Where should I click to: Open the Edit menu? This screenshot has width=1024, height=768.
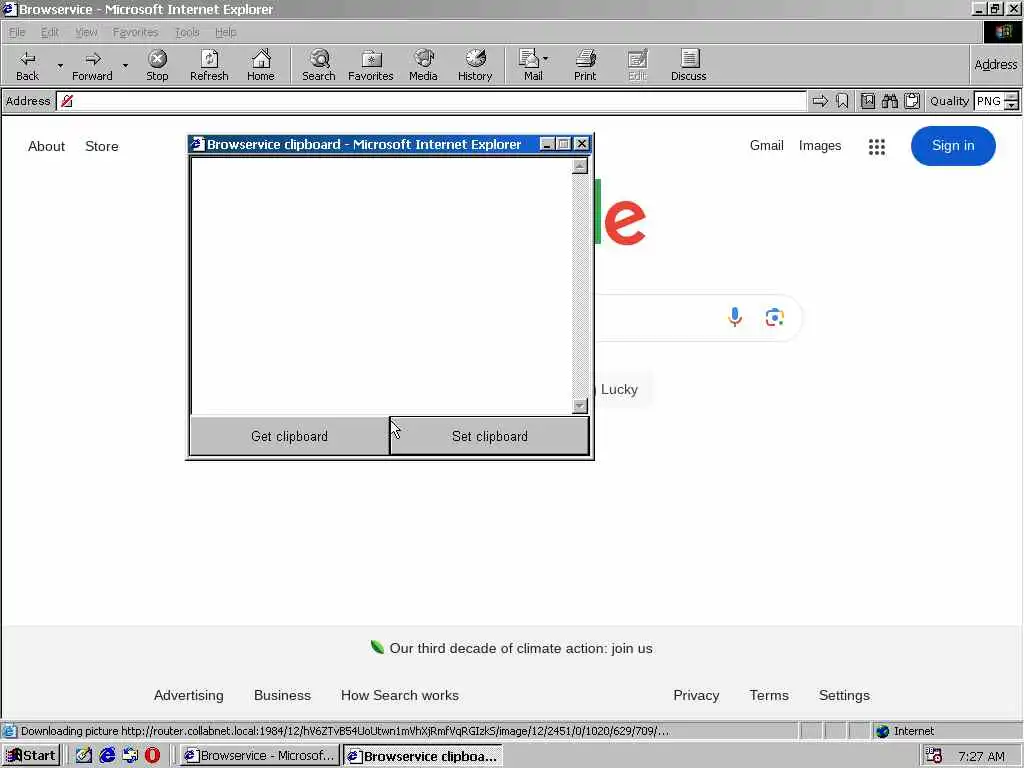pos(50,32)
